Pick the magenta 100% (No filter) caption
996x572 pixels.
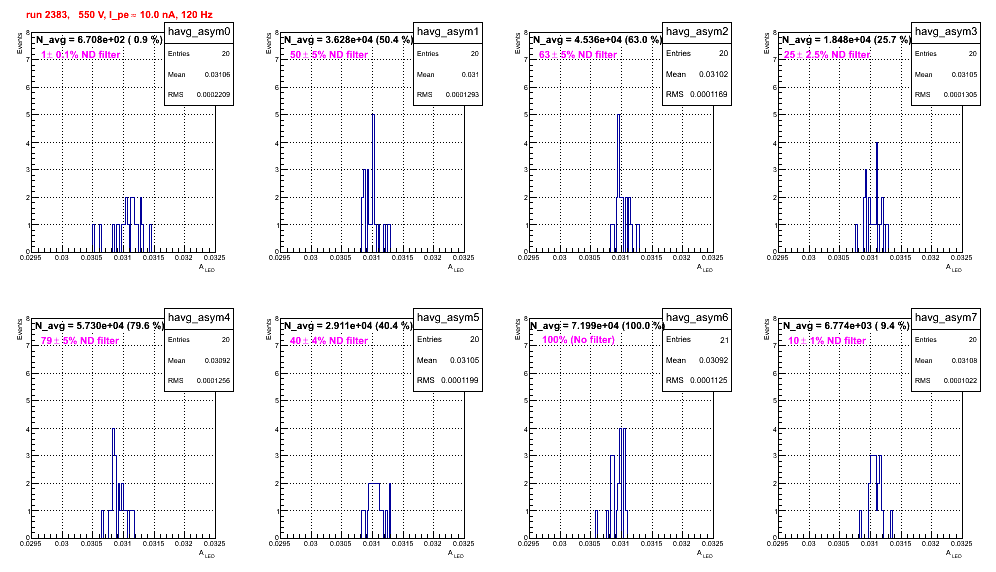coord(579,340)
